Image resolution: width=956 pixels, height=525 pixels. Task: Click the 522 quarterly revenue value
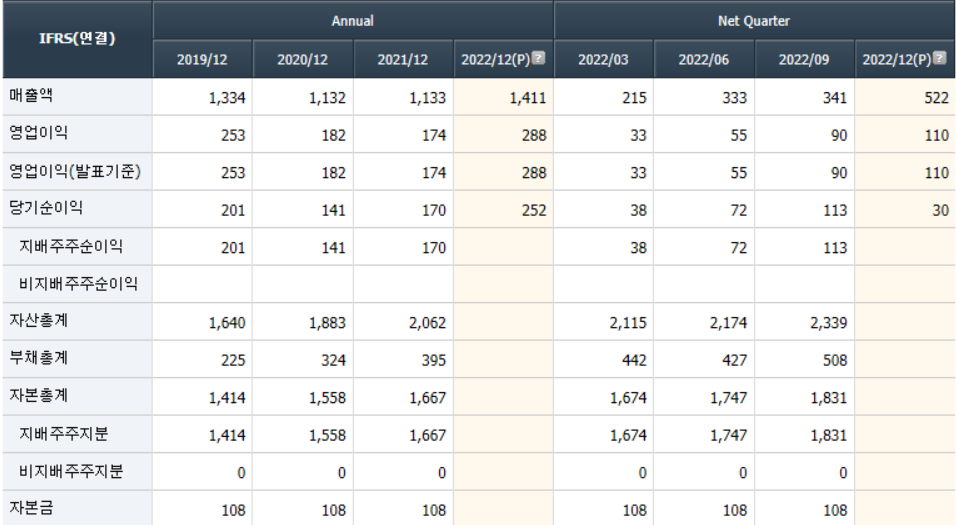tap(936, 98)
